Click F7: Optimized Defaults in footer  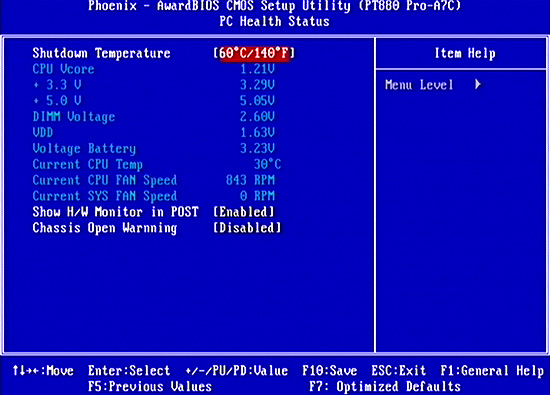point(385,387)
